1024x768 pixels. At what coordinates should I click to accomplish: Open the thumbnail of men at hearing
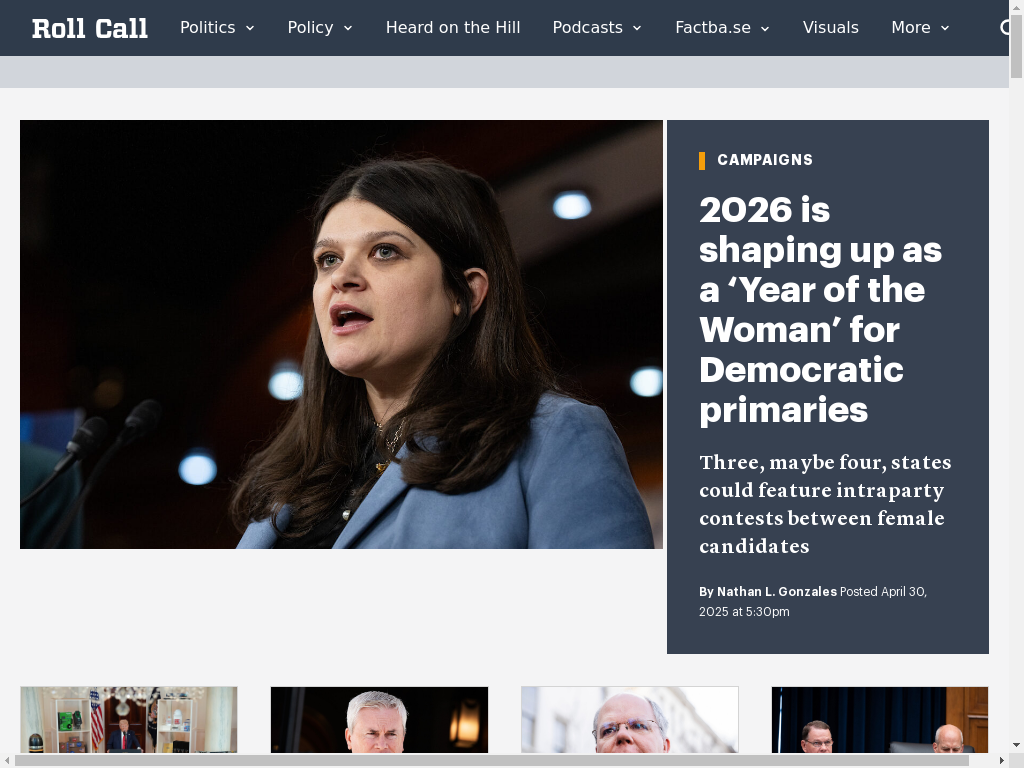(880, 720)
